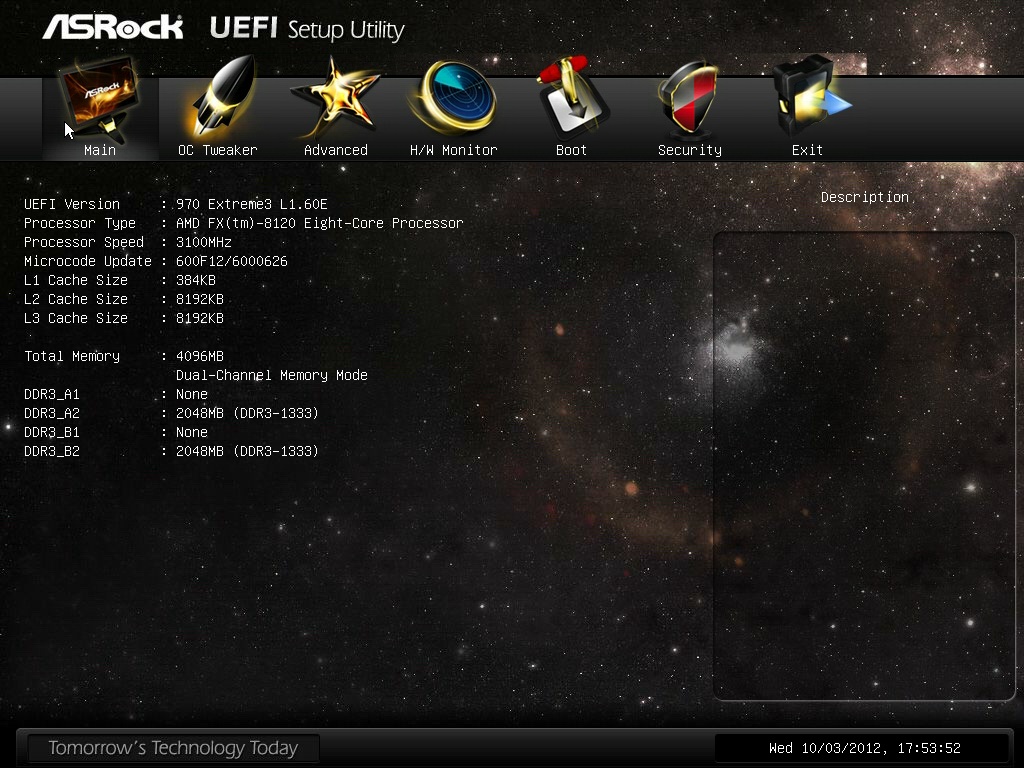The image size is (1024, 768).
Task: Click the L2 Cache Size label
Action: pyautogui.click(x=76, y=299)
